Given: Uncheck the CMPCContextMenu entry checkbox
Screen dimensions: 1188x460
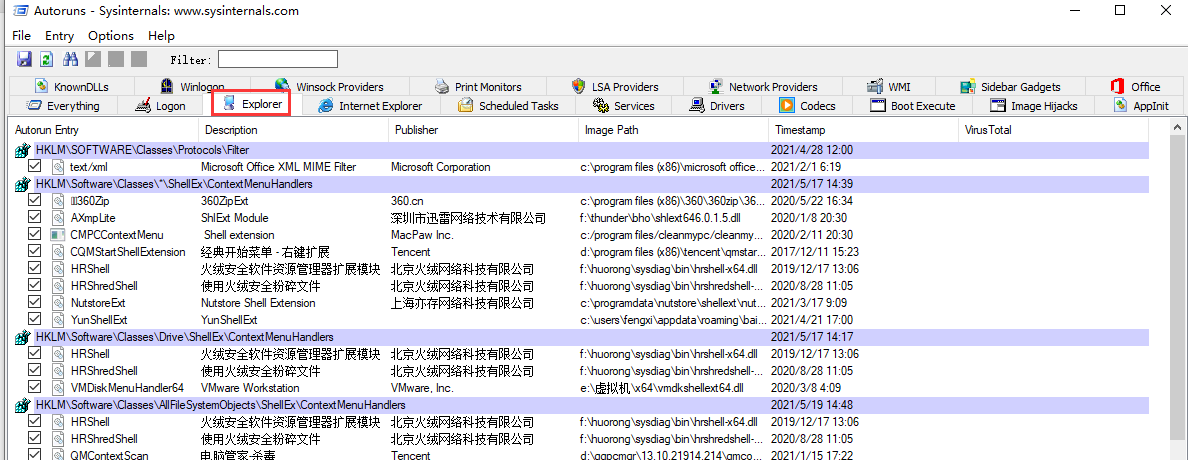Looking at the screenshot, I should 34,234.
